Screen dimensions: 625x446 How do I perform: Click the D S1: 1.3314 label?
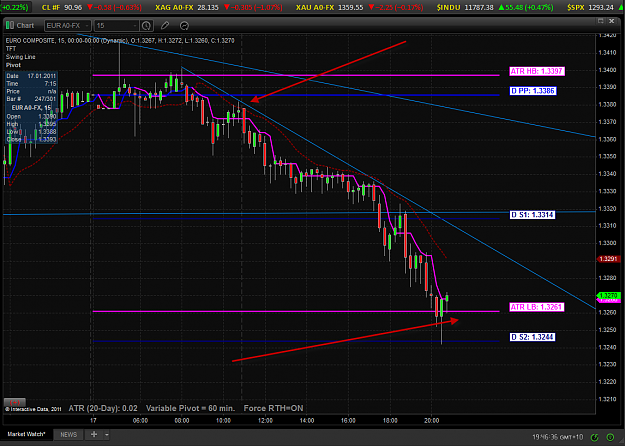533,215
